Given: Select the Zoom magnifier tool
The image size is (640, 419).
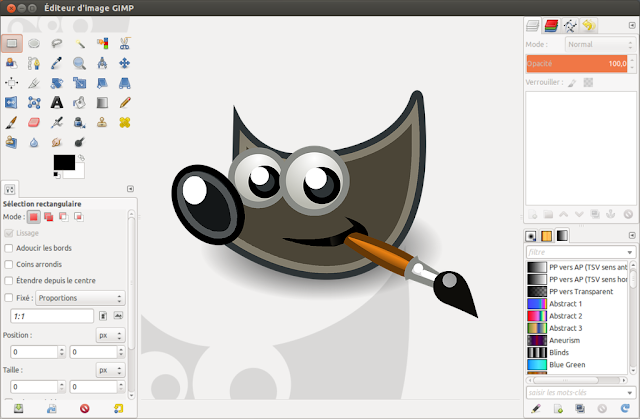Looking at the screenshot, I should [x=80, y=63].
